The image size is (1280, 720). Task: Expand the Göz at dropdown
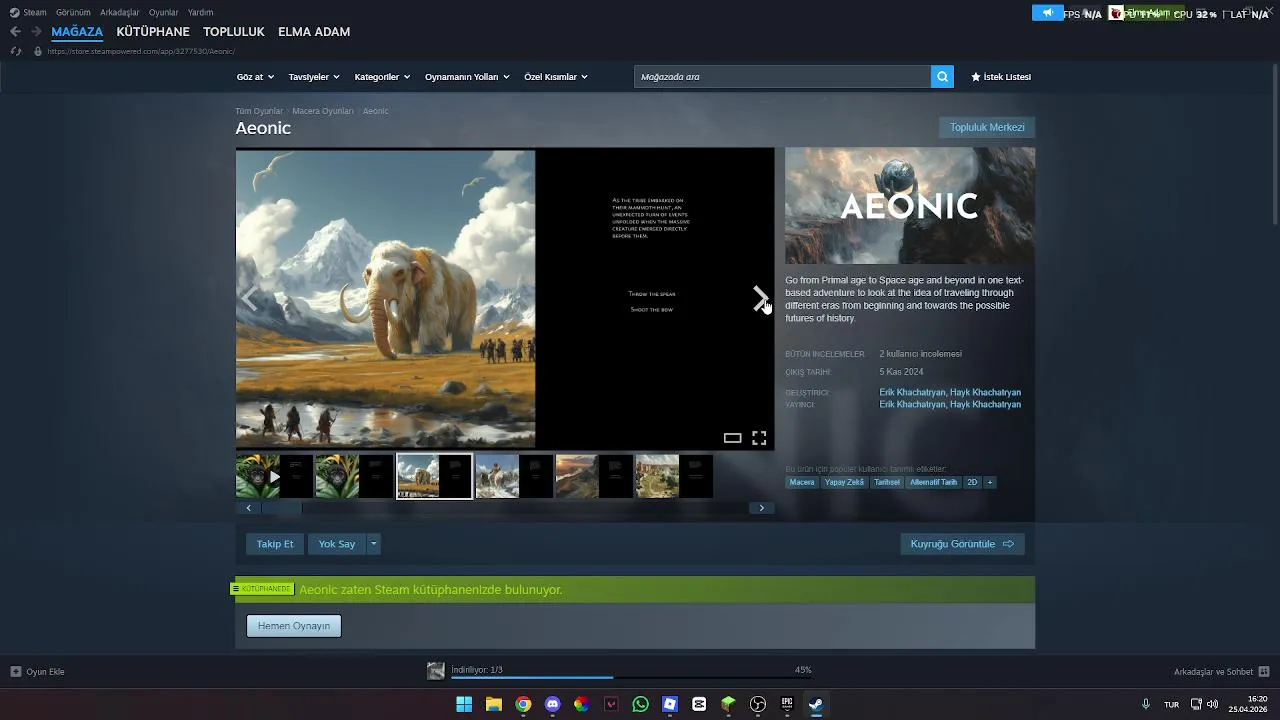pos(255,77)
